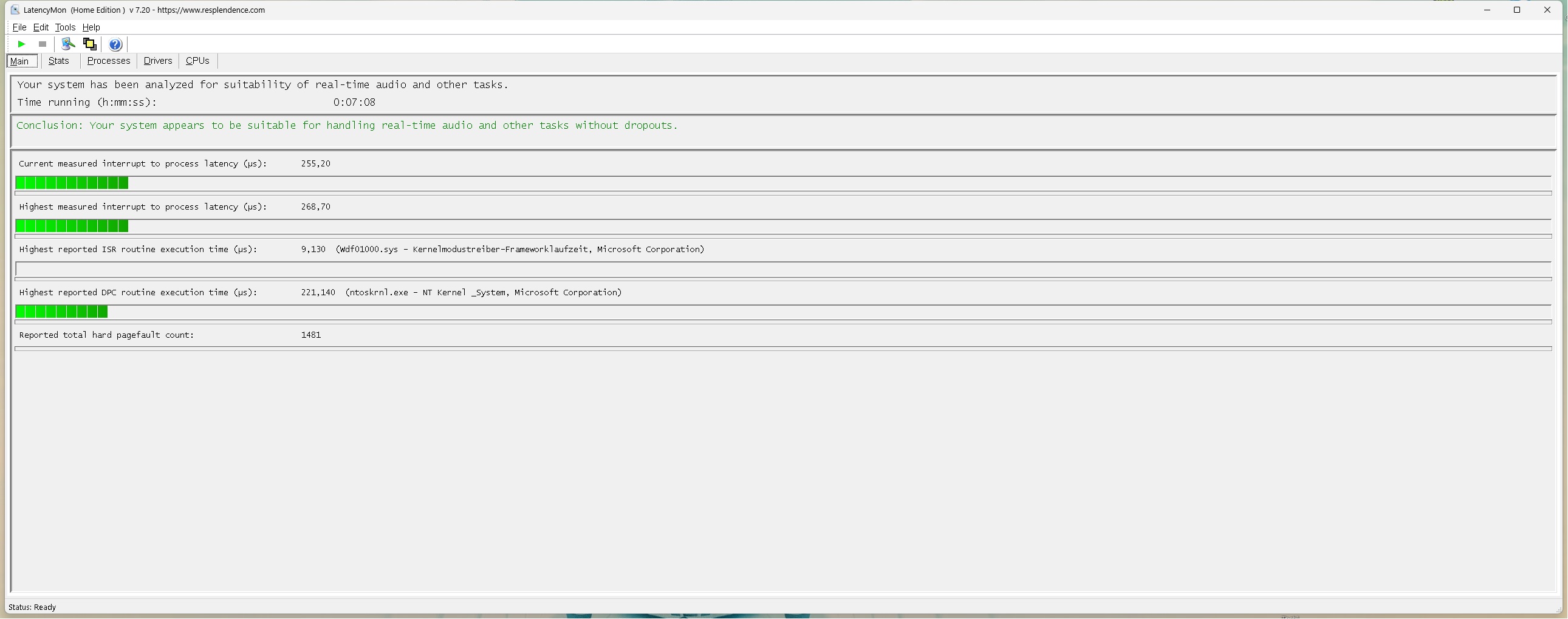
Task: Click the empty ISR execution time bar
Action: 782,269
